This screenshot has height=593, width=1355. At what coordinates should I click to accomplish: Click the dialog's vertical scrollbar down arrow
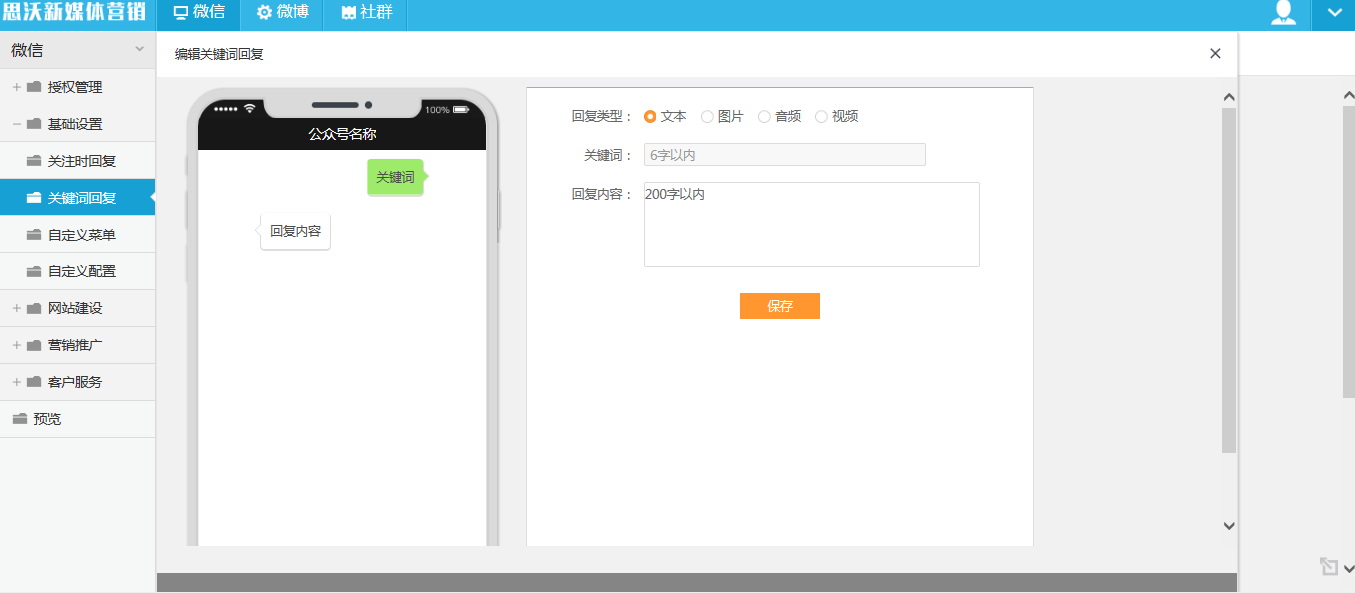coord(1229,525)
